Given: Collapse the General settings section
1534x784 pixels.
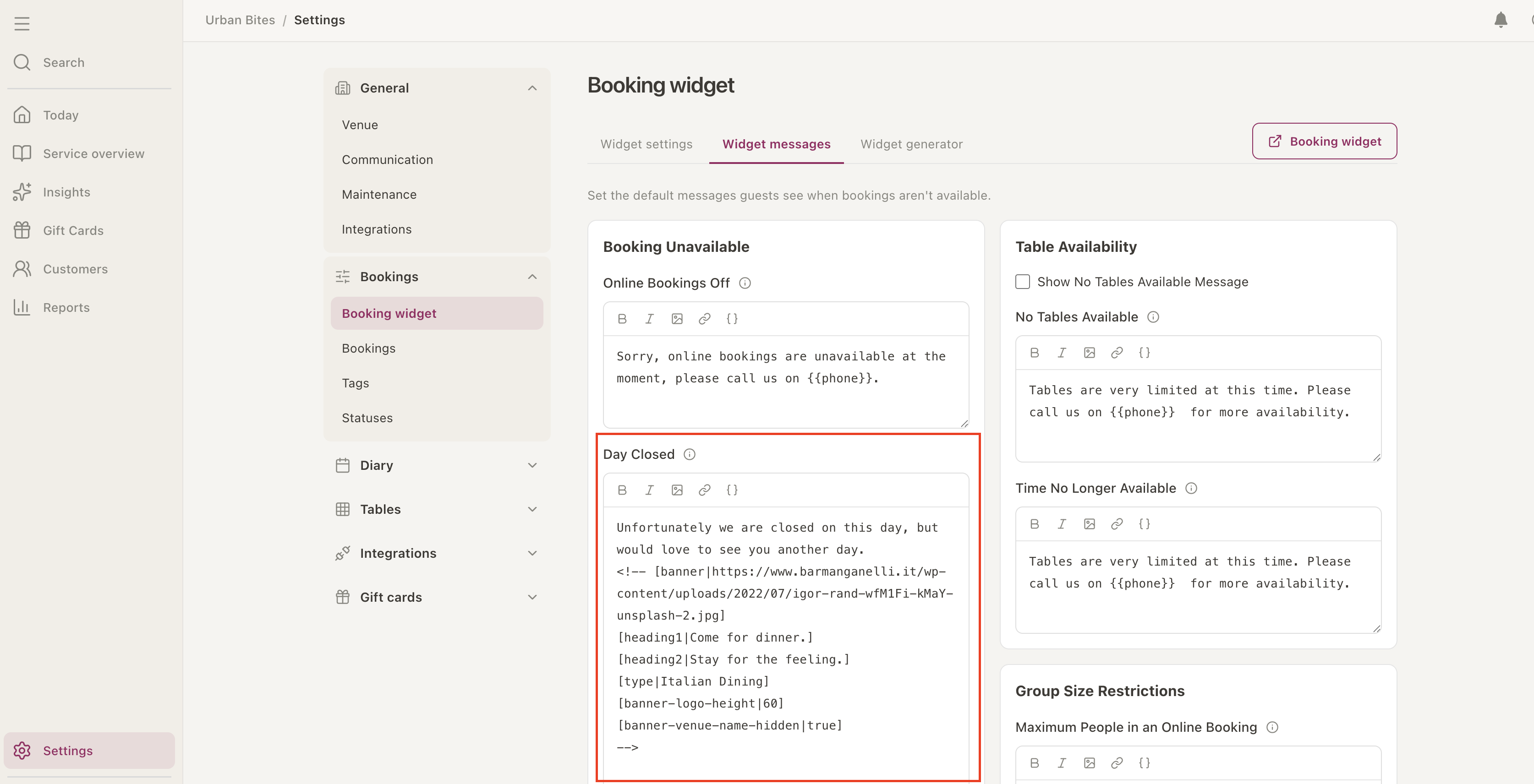Looking at the screenshot, I should click(532, 88).
